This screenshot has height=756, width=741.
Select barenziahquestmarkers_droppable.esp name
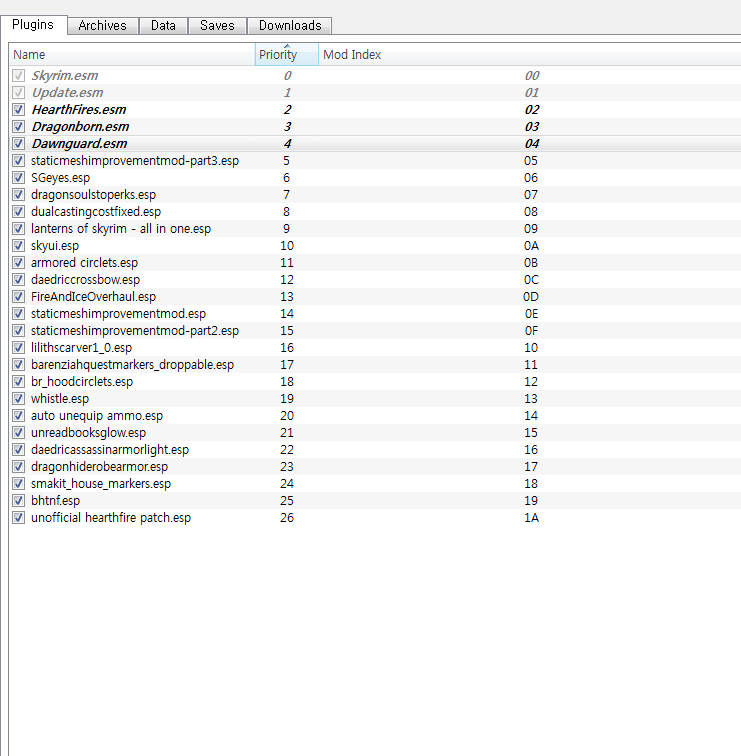click(x=133, y=364)
